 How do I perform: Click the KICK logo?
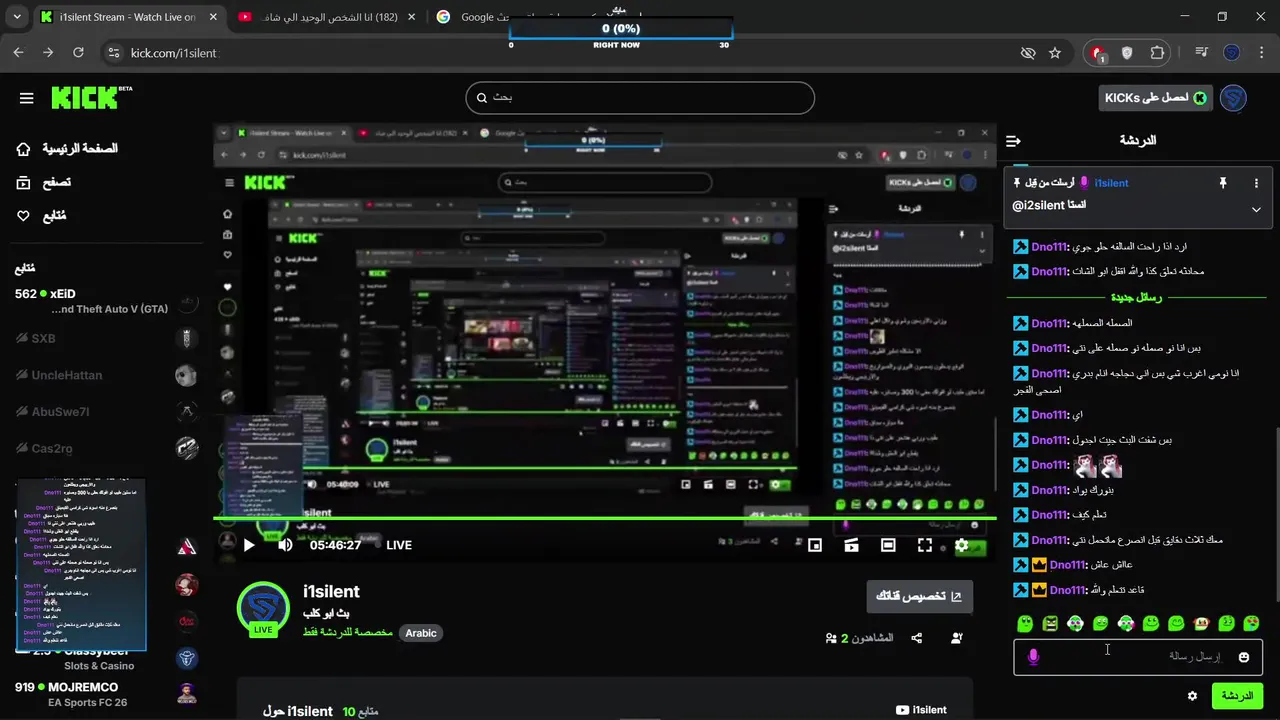(x=90, y=97)
